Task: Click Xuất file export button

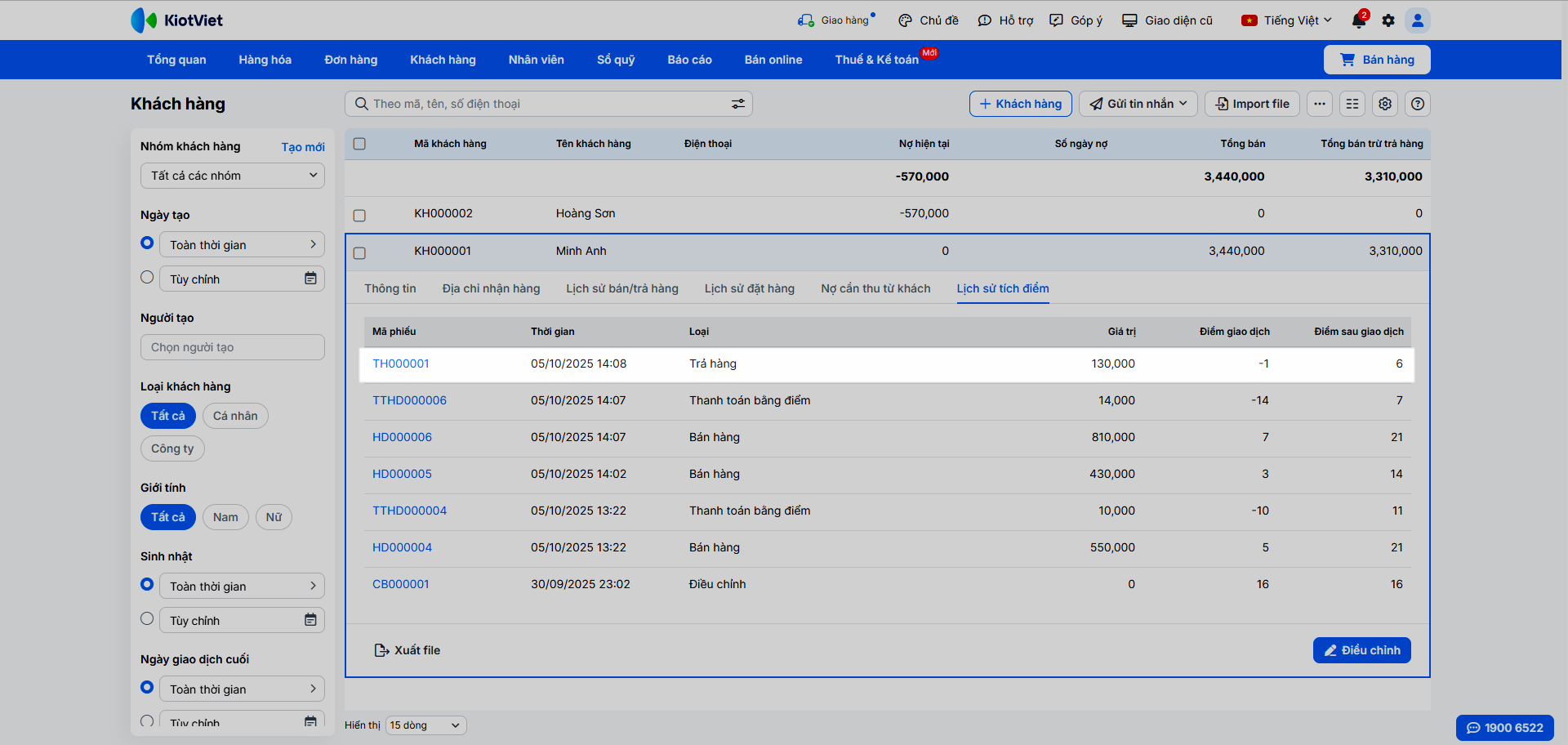Action: coord(407,650)
